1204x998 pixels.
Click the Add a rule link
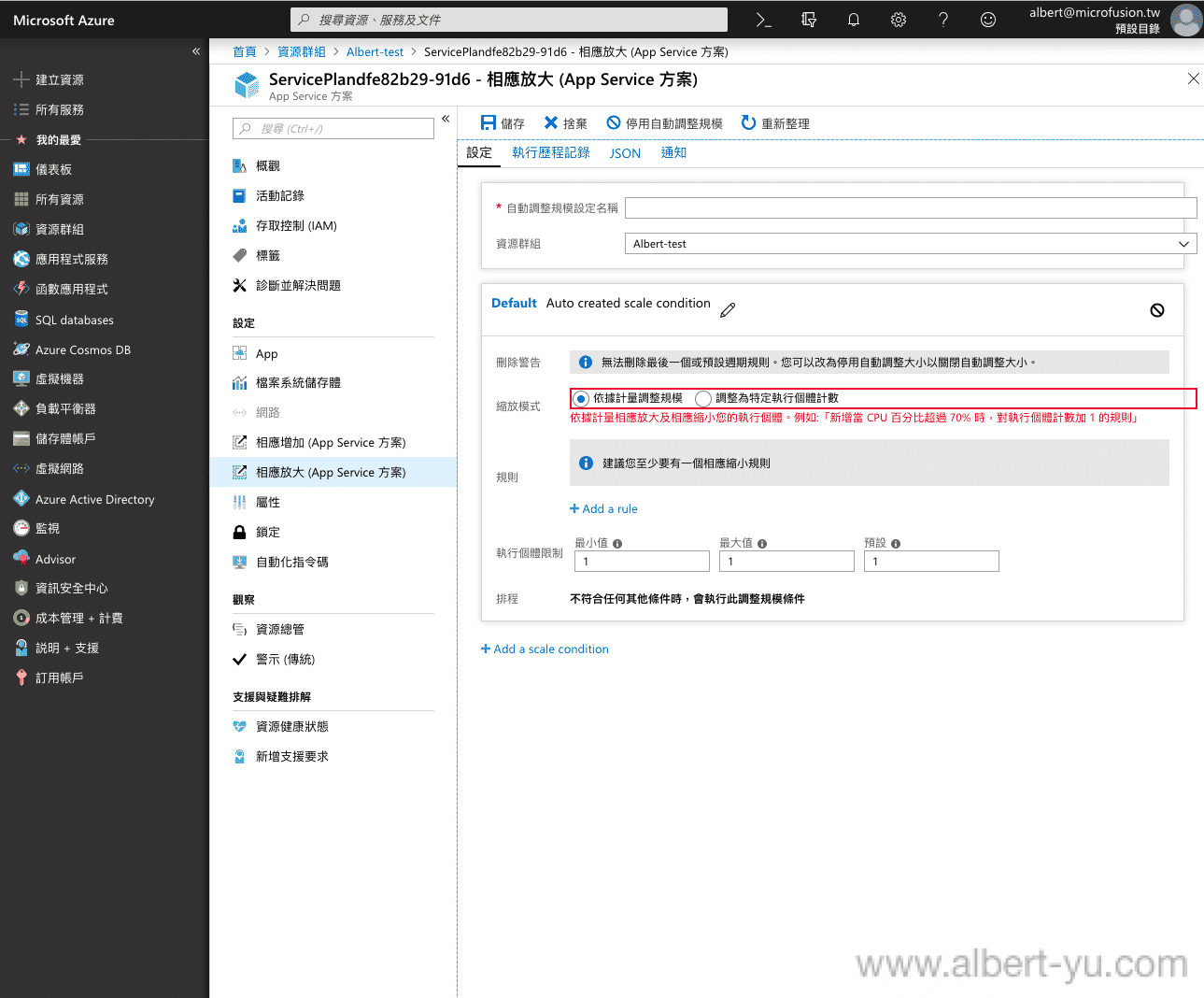[603, 508]
